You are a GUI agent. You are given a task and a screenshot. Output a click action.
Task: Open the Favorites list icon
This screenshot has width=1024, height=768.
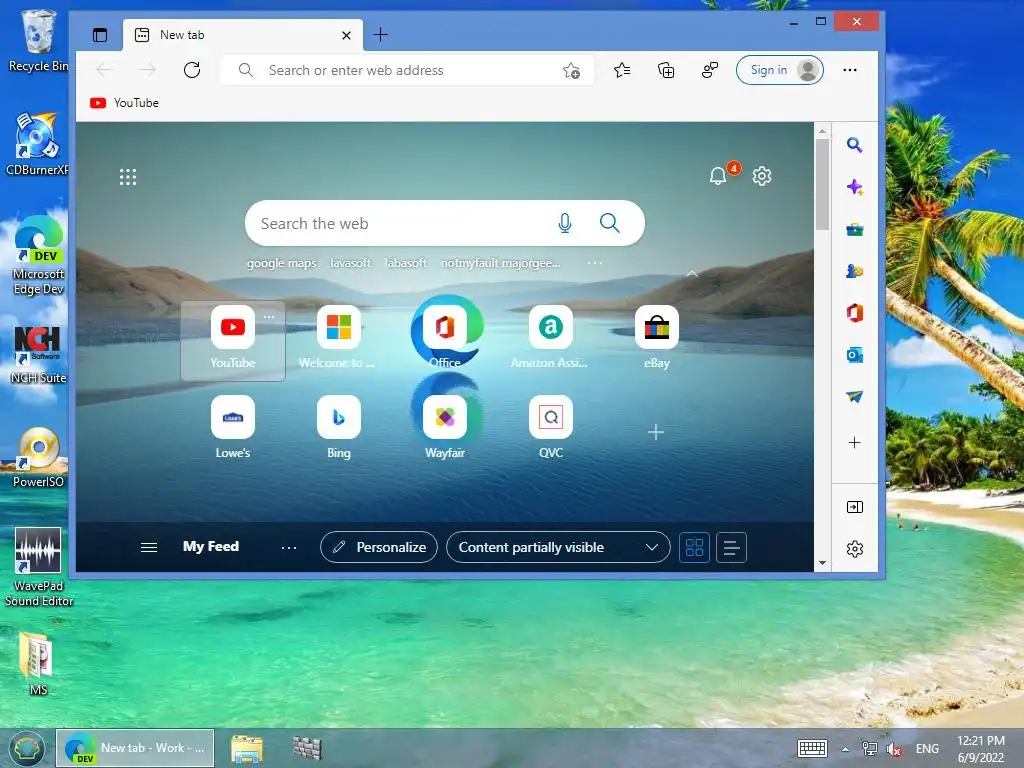[622, 70]
